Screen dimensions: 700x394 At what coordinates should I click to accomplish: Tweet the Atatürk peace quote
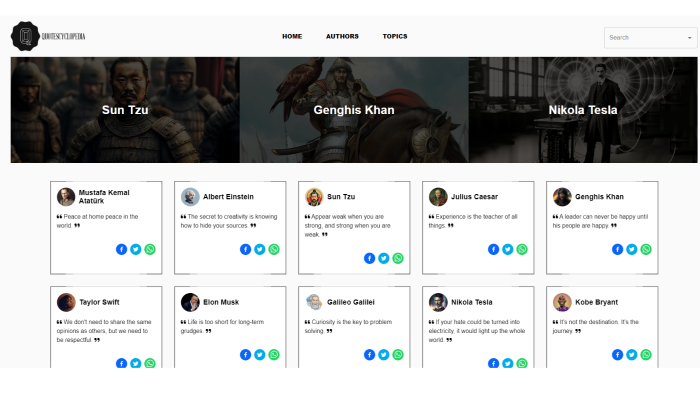[x=136, y=249]
